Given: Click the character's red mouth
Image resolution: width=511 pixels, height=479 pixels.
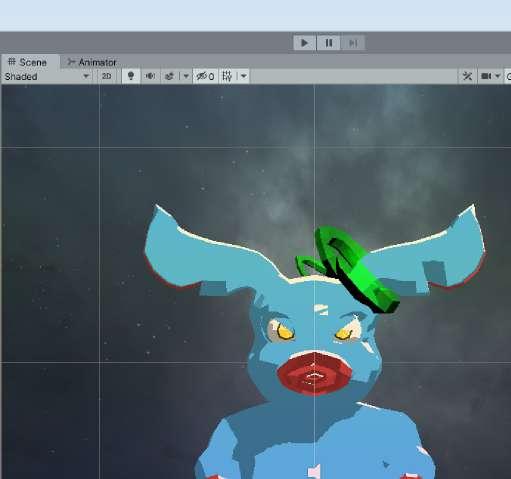Looking at the screenshot, I should [x=314, y=373].
